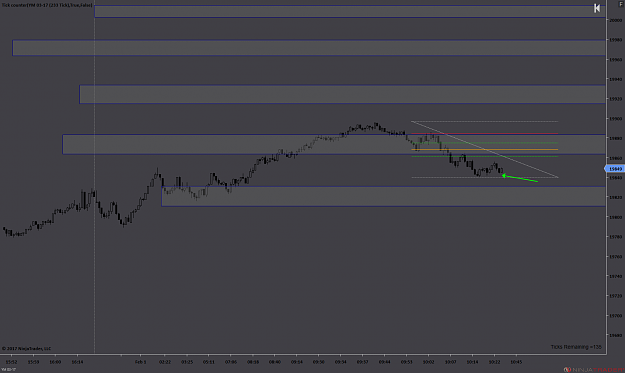Select the red Fibonacci retracement line
This screenshot has height=373, width=625.
coord(485,133)
